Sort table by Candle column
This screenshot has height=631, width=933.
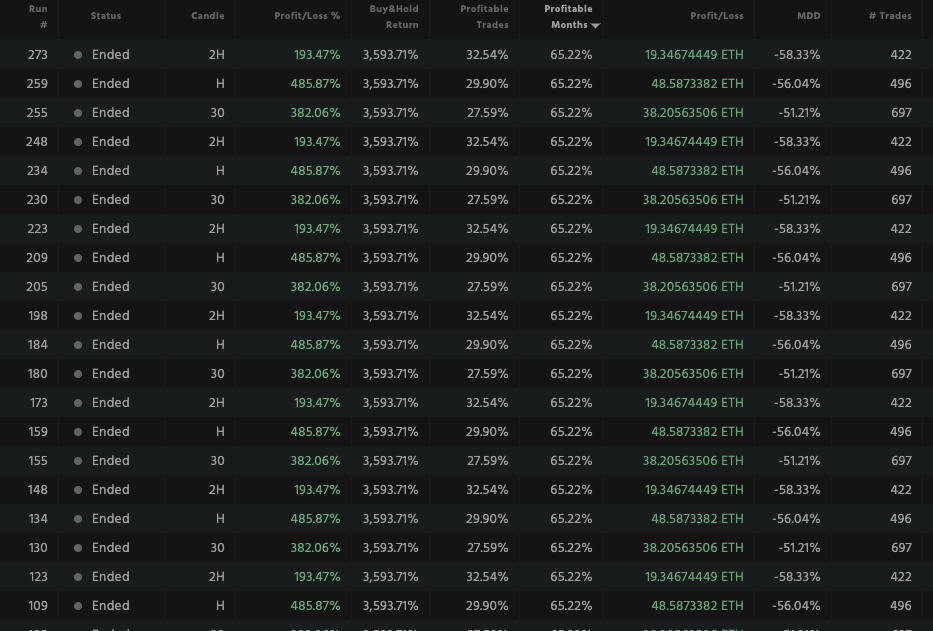(x=208, y=16)
